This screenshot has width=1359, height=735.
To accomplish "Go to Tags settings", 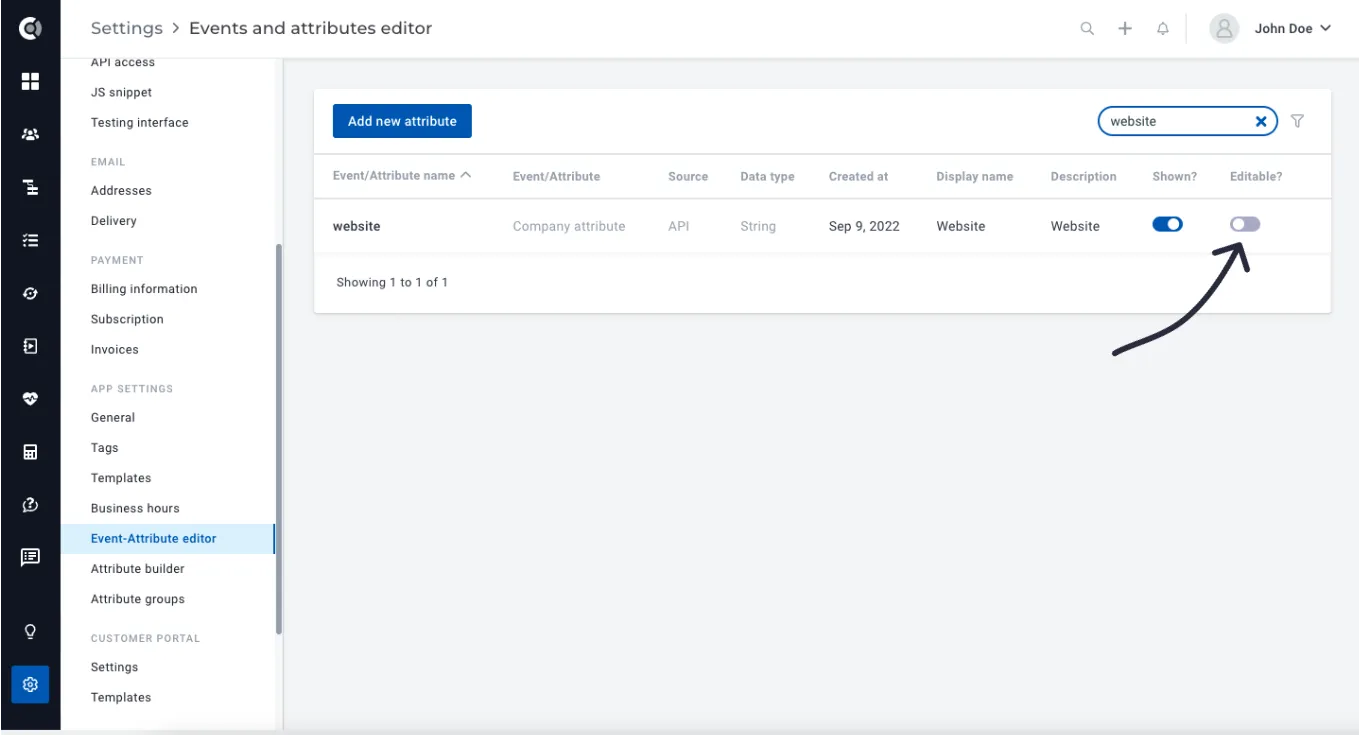I will [105, 448].
